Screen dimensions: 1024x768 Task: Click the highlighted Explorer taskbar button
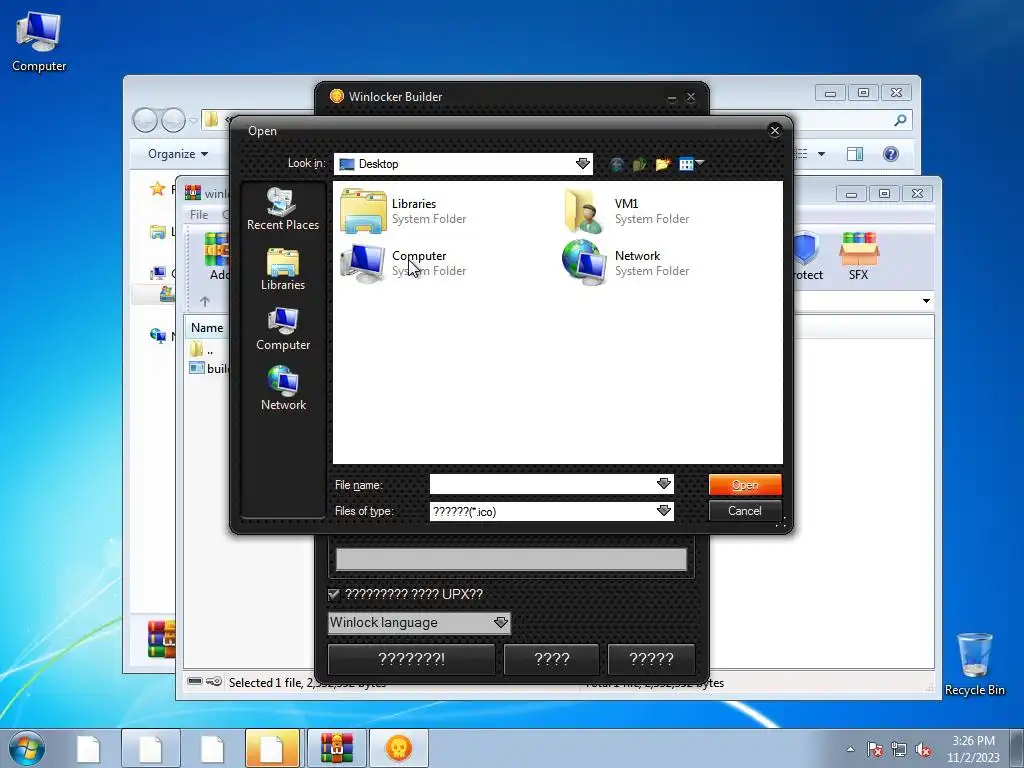tap(272, 748)
